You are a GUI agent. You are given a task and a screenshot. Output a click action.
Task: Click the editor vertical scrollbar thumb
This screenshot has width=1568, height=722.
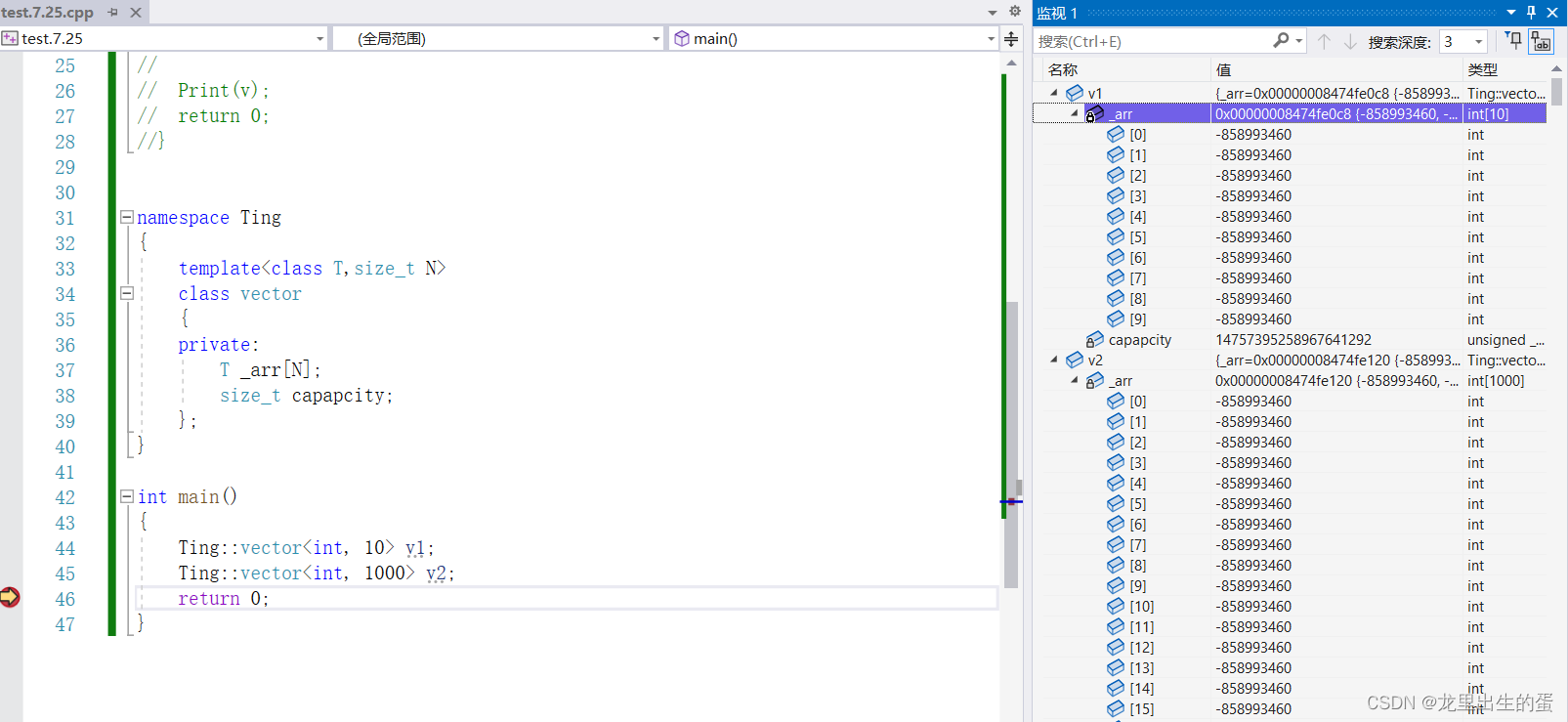1011,445
